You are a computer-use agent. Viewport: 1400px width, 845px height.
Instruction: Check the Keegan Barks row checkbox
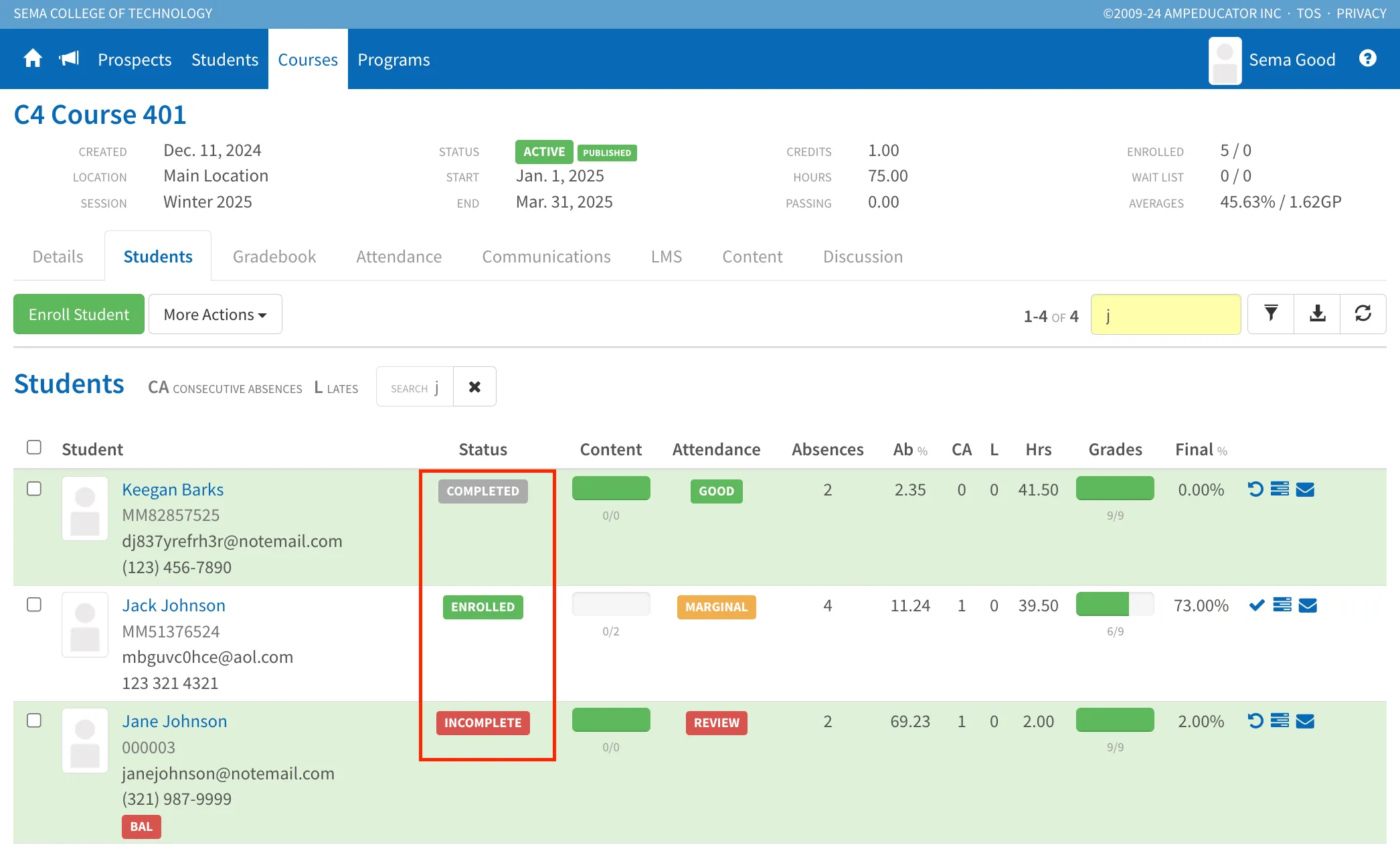[34, 489]
